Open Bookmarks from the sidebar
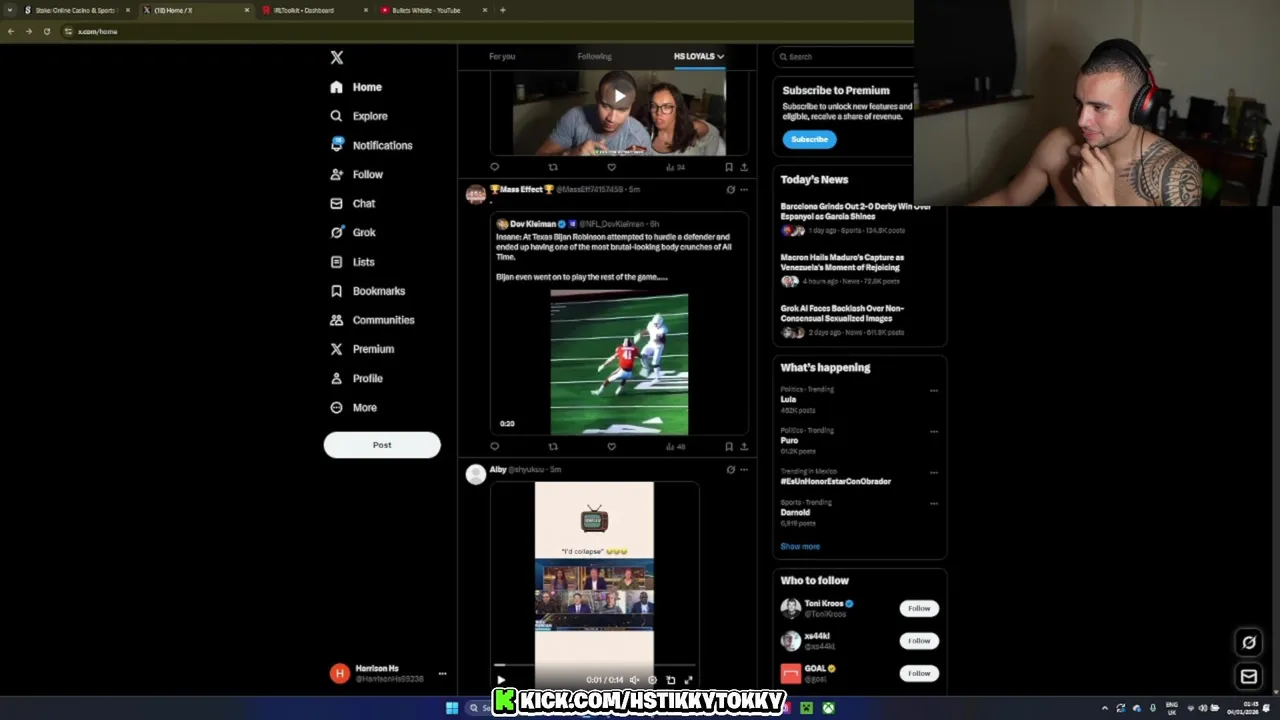Viewport: 1280px width, 720px height. 367,291
